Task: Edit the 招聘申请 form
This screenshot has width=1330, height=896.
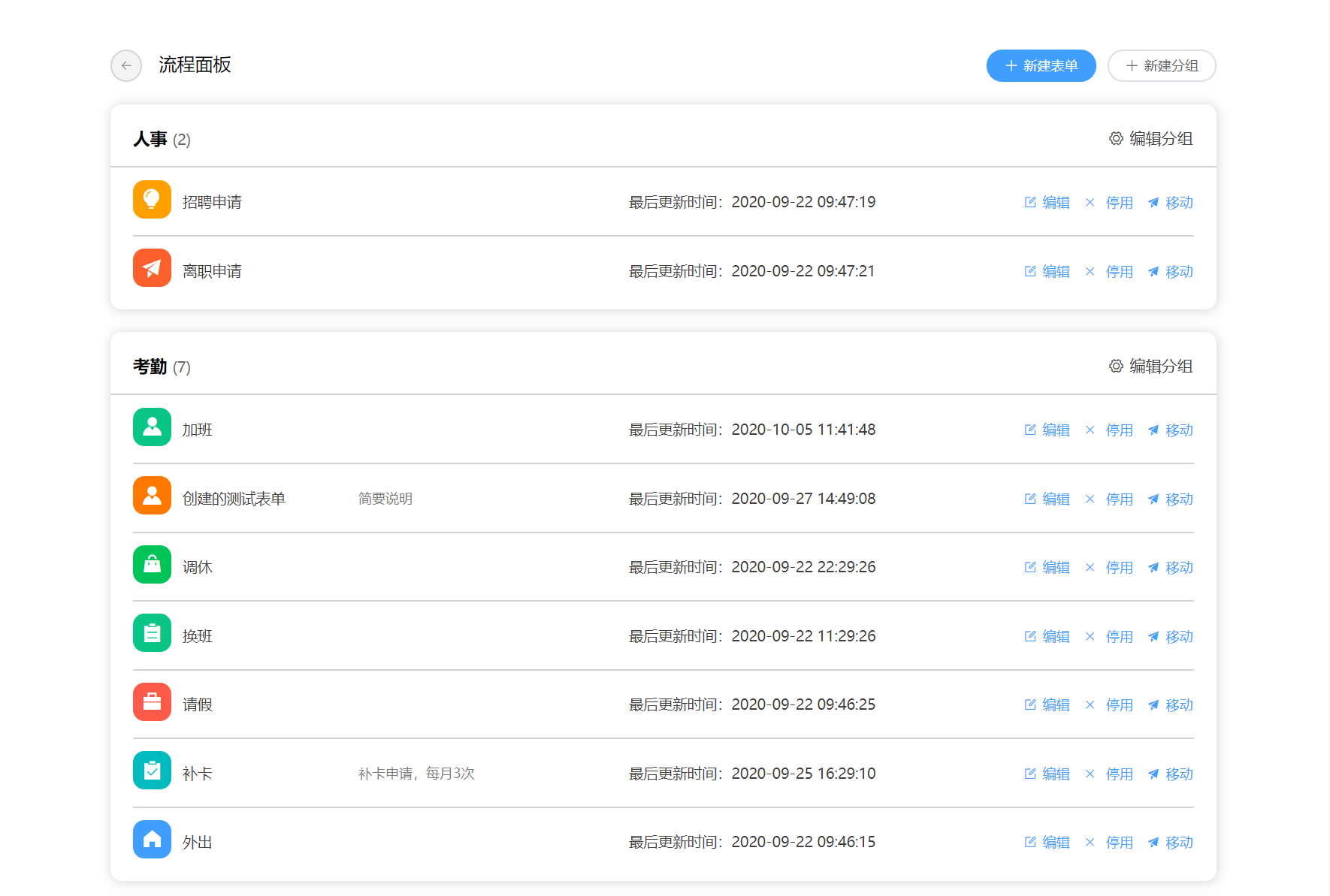Action: [1047, 203]
